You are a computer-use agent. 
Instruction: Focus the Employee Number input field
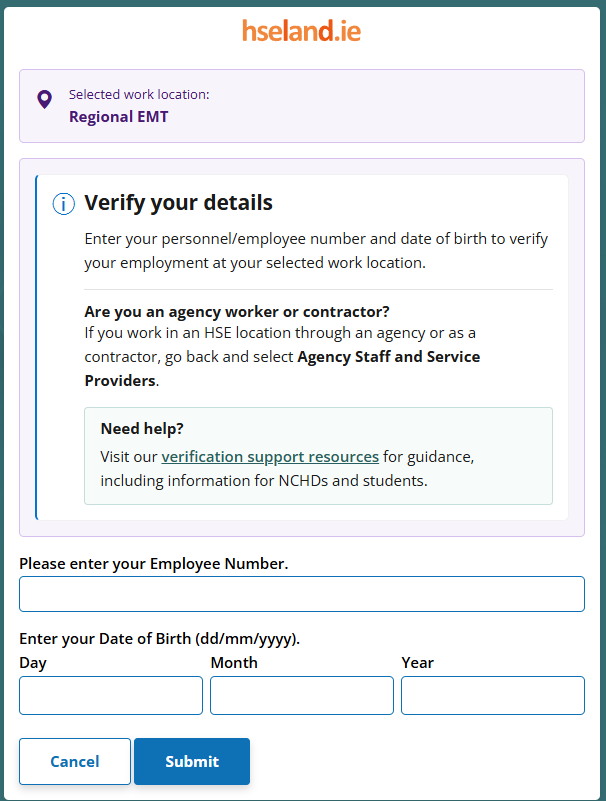pos(302,594)
